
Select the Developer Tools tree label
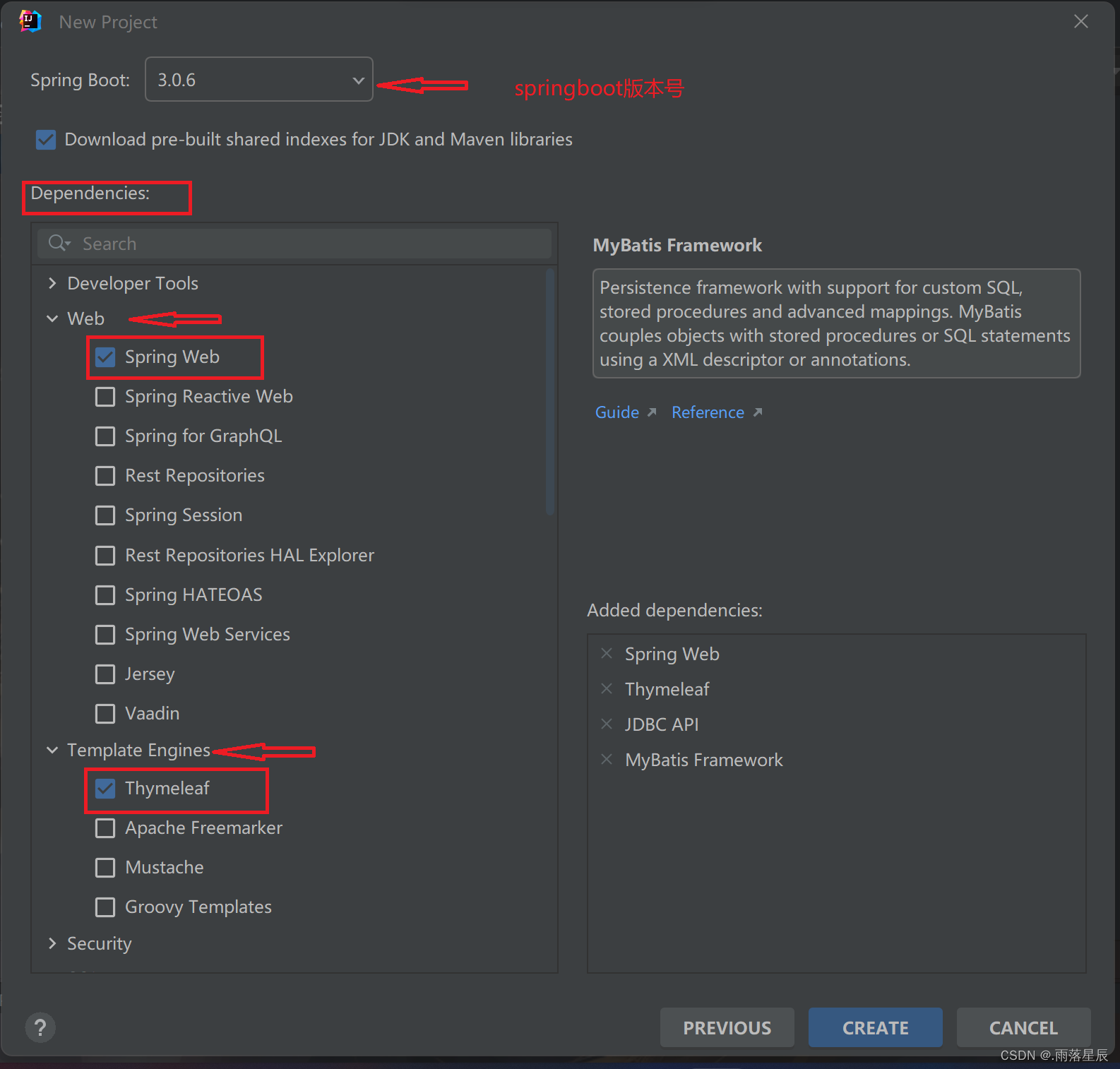(x=133, y=283)
